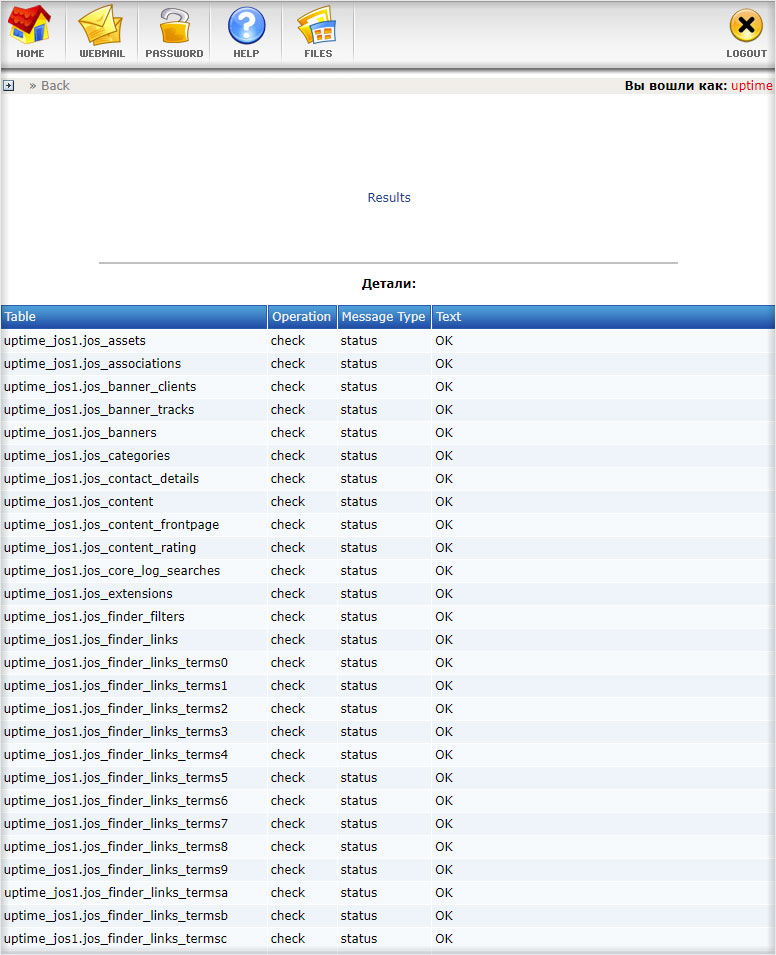The width and height of the screenshot is (776, 955).
Task: Select uptime_jos1.jos_finder_links table name
Action: coord(91,640)
